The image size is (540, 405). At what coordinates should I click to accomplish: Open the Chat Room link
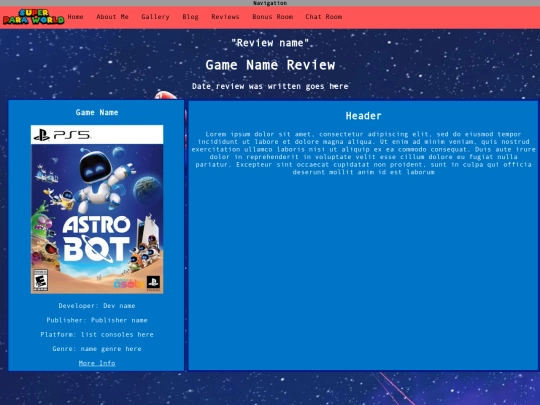coord(324,17)
